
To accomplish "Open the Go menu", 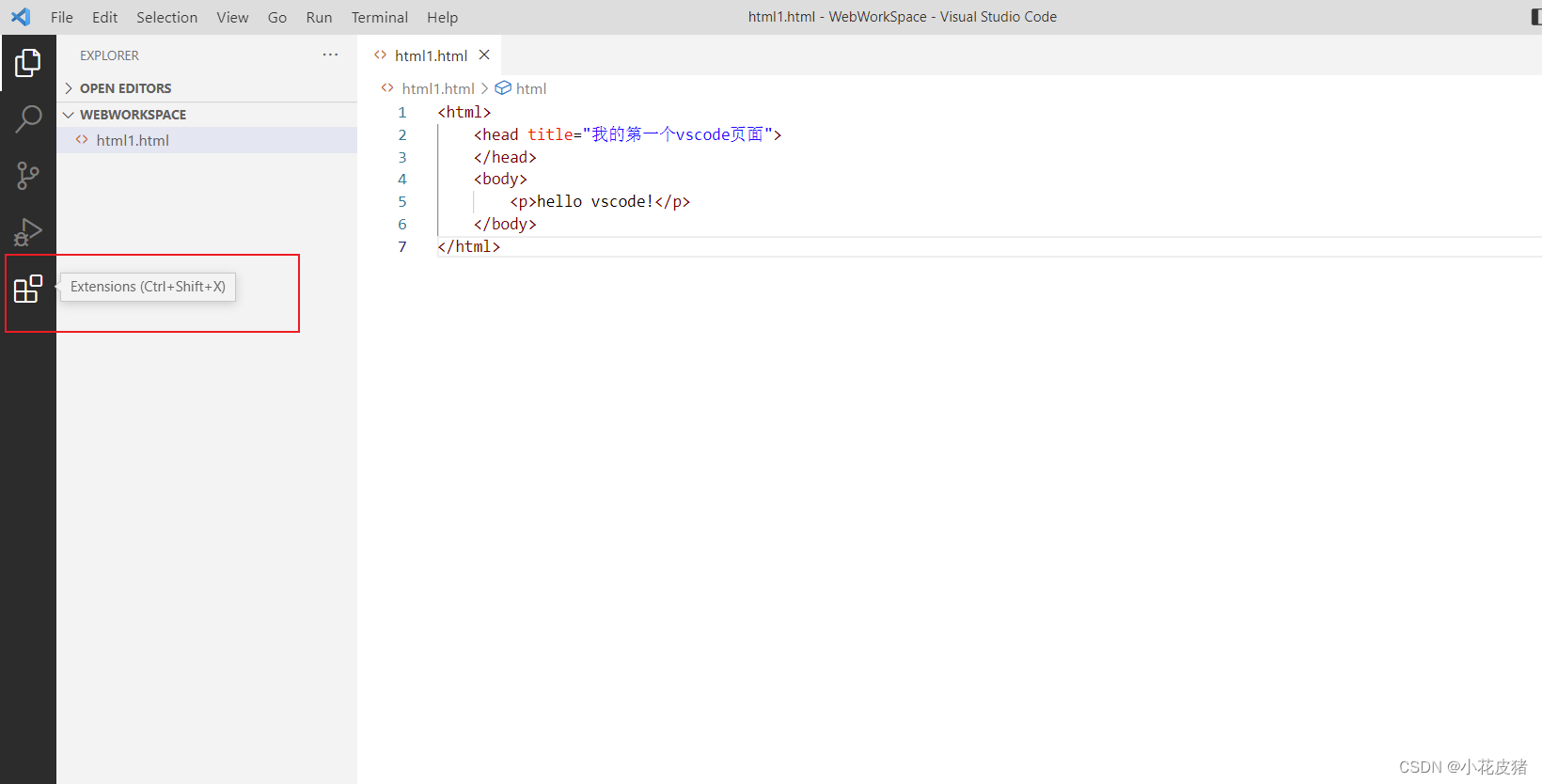I will pyautogui.click(x=277, y=17).
